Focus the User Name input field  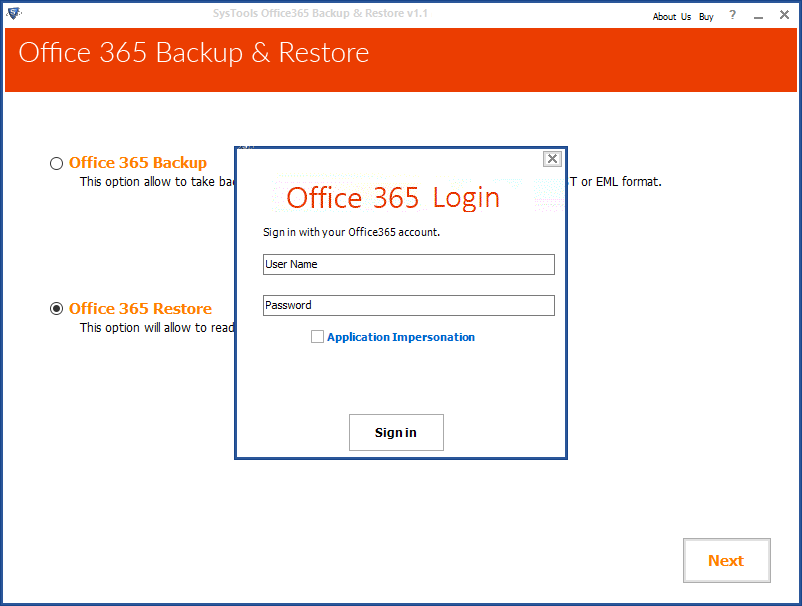coord(409,264)
